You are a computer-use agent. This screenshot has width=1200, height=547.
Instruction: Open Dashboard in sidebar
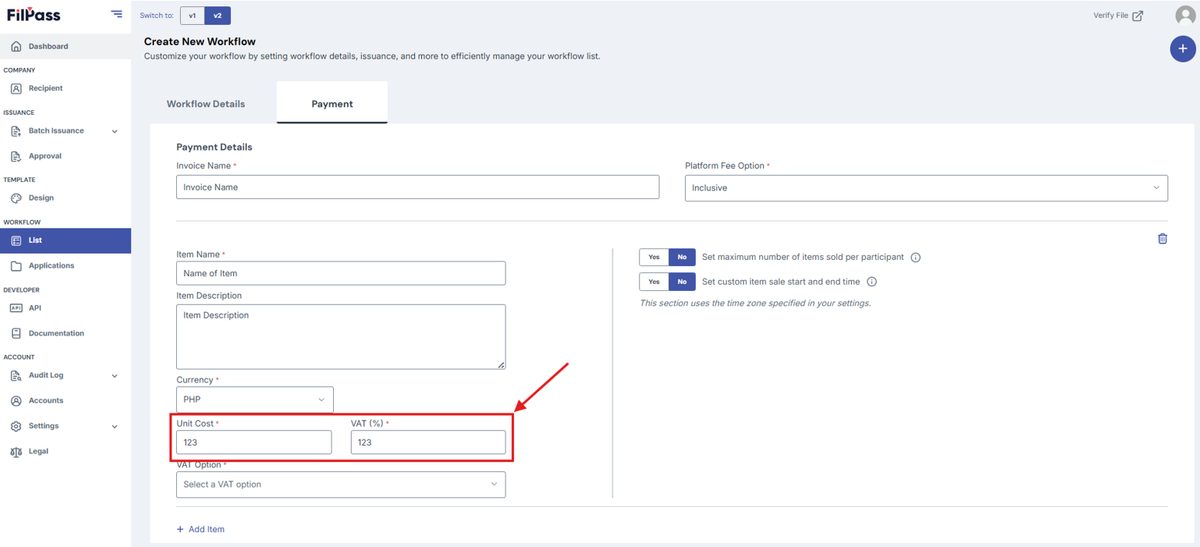(65, 46)
